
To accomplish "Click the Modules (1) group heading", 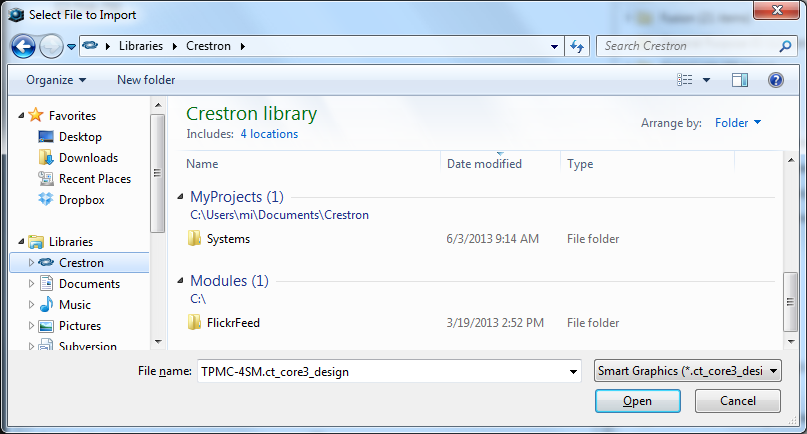I will click(230, 281).
